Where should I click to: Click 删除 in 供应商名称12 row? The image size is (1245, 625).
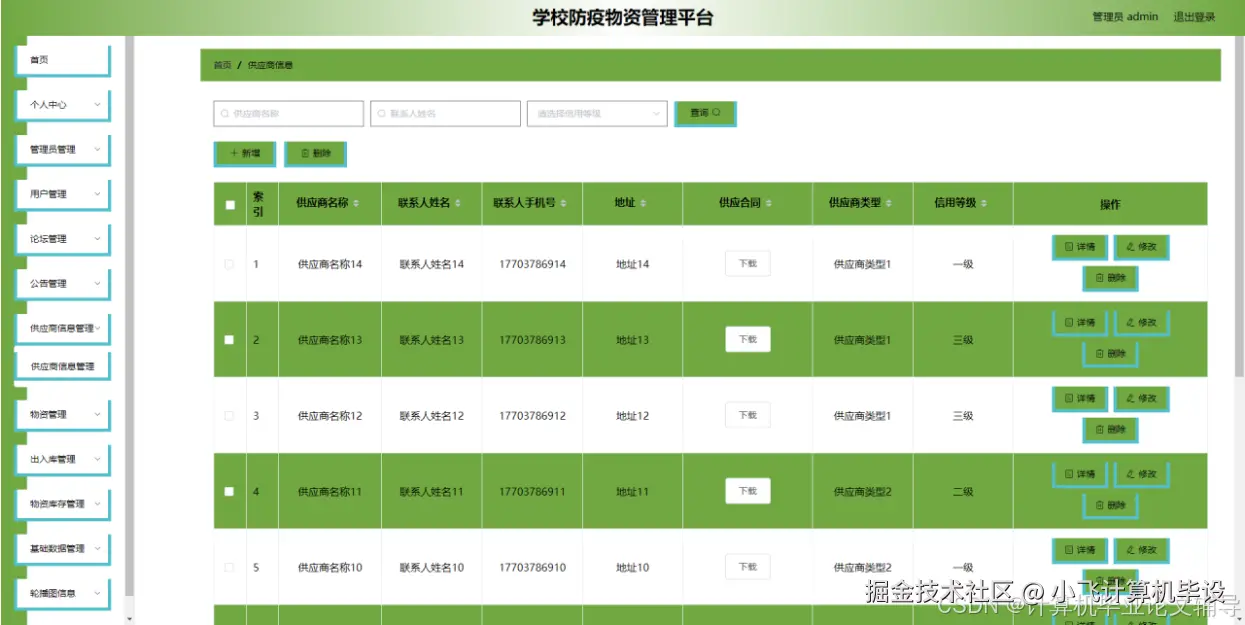tap(1110, 430)
